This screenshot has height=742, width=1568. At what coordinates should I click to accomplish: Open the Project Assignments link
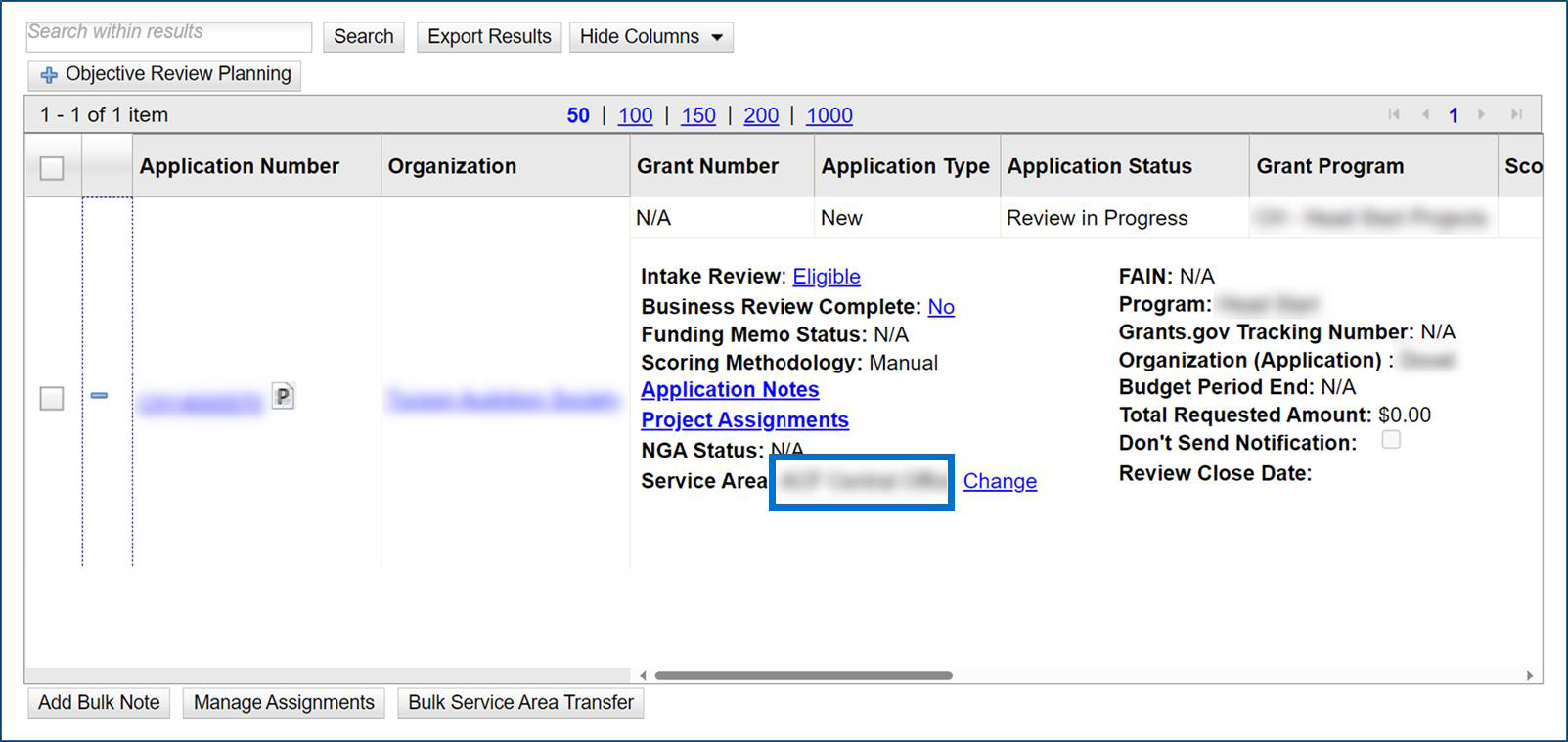pos(744,419)
